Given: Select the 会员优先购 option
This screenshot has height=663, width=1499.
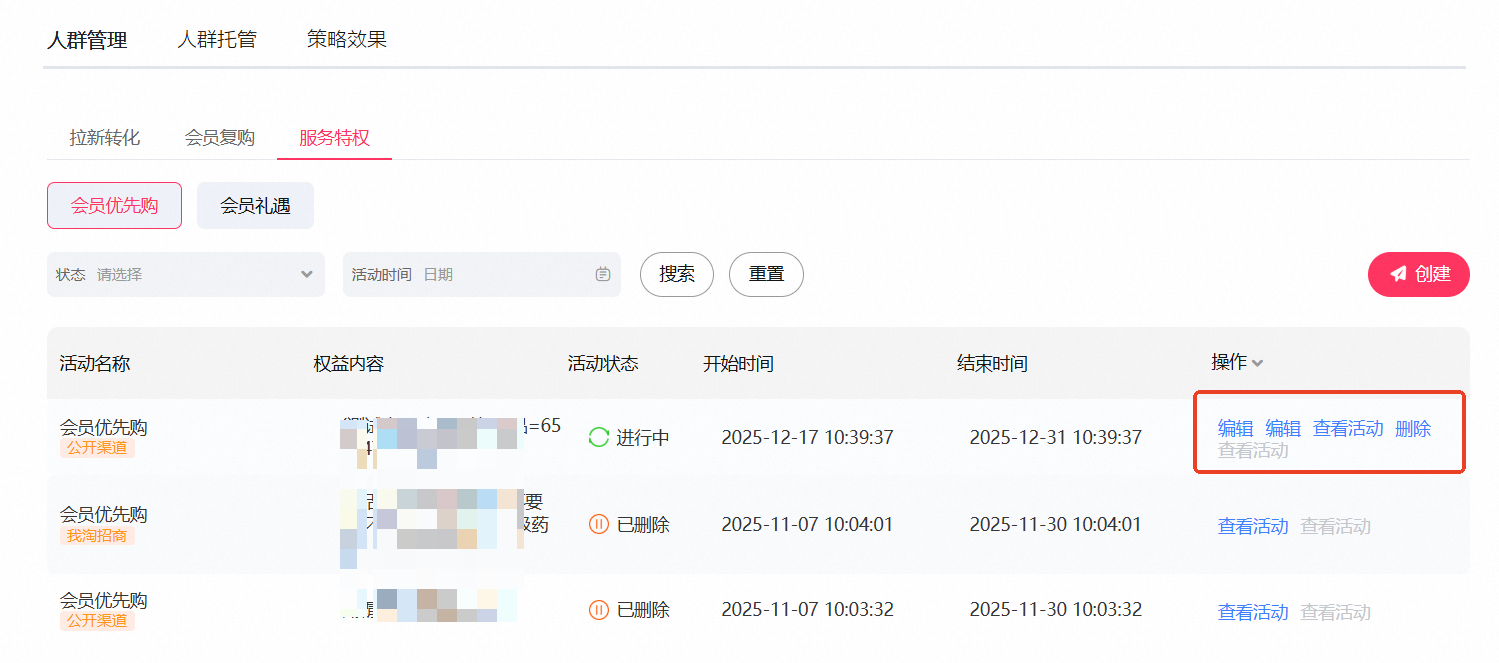Looking at the screenshot, I should [x=114, y=206].
